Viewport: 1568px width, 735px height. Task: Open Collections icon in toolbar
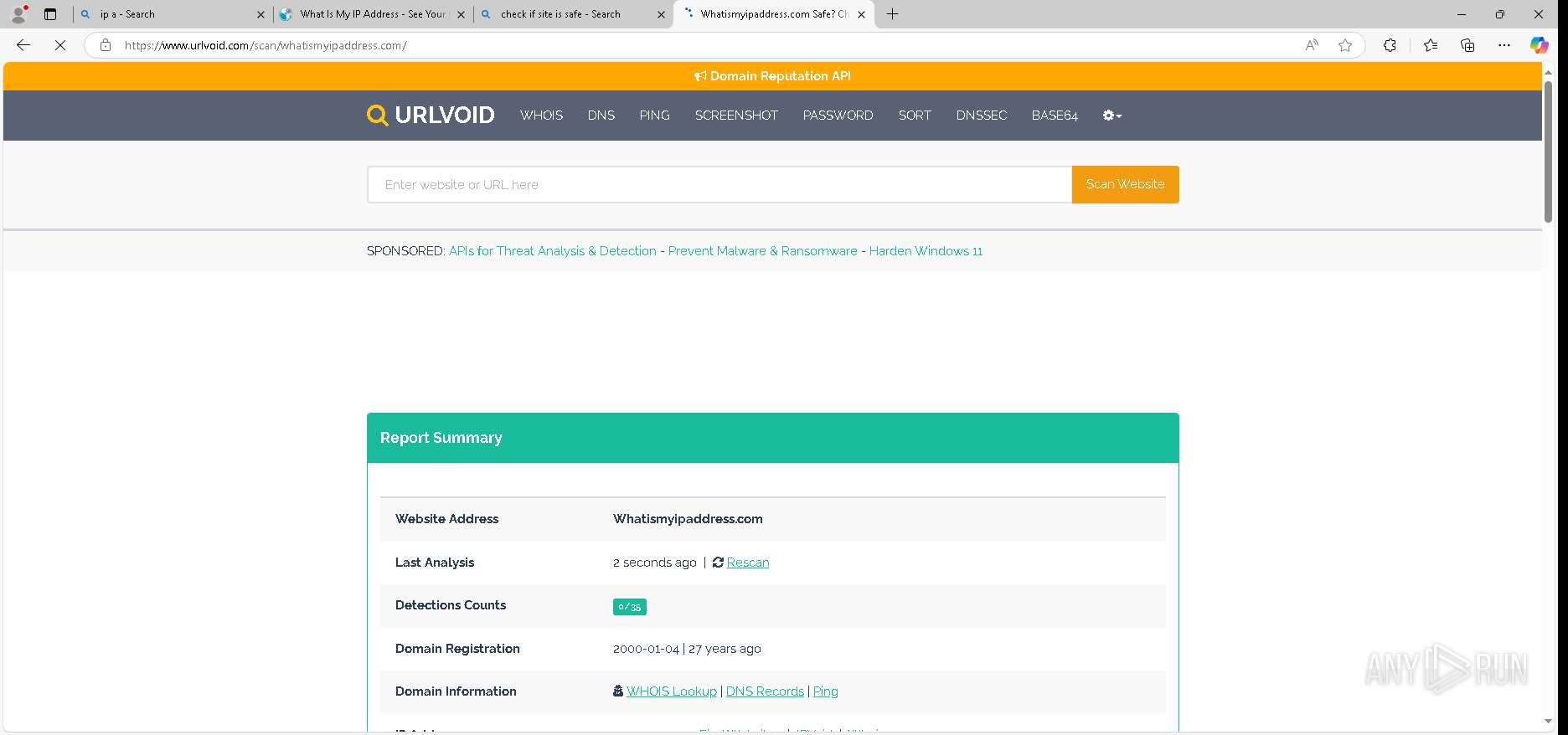pyautogui.click(x=1467, y=45)
